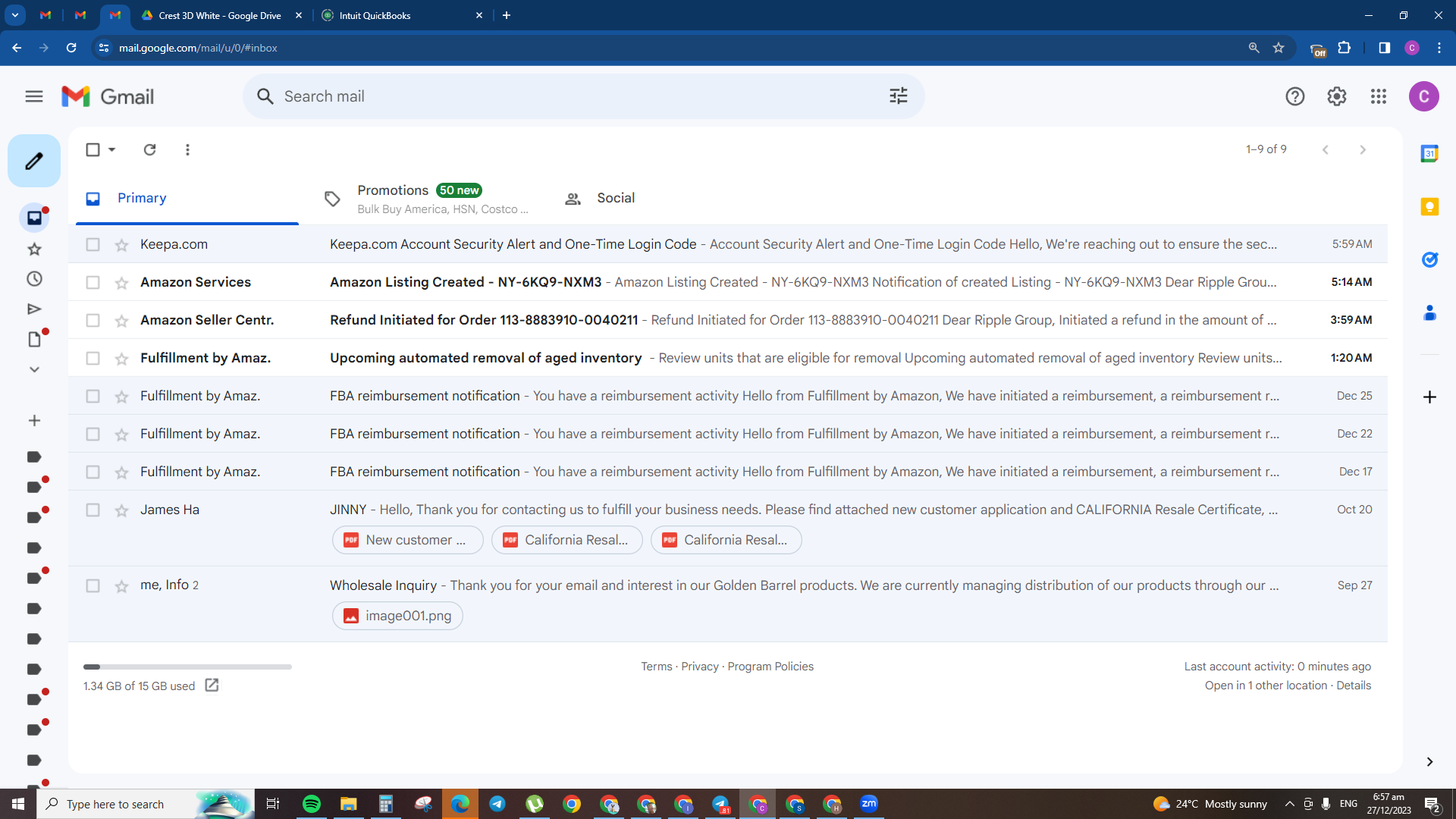Open Drafts icon in the sidebar
Image resolution: width=1456 pixels, height=819 pixels.
(34, 340)
